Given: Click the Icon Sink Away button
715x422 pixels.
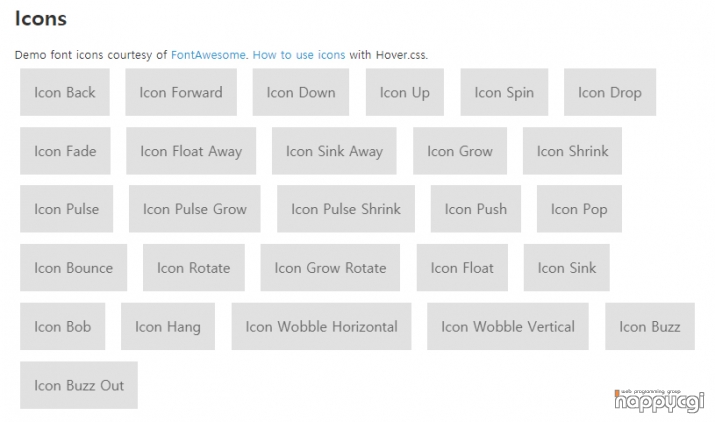Looking at the screenshot, I should pyautogui.click(x=334, y=151).
